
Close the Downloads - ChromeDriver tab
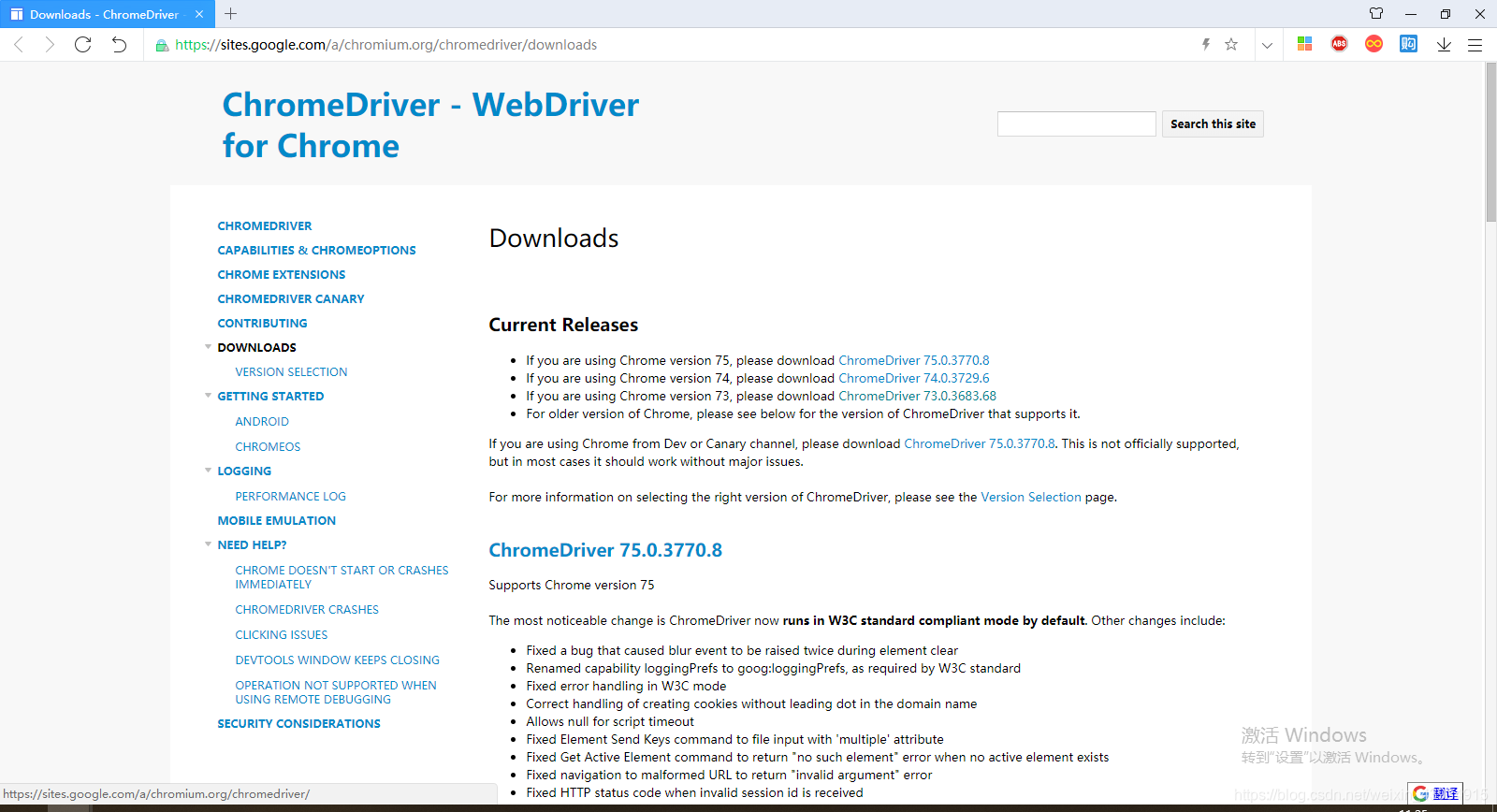(199, 14)
